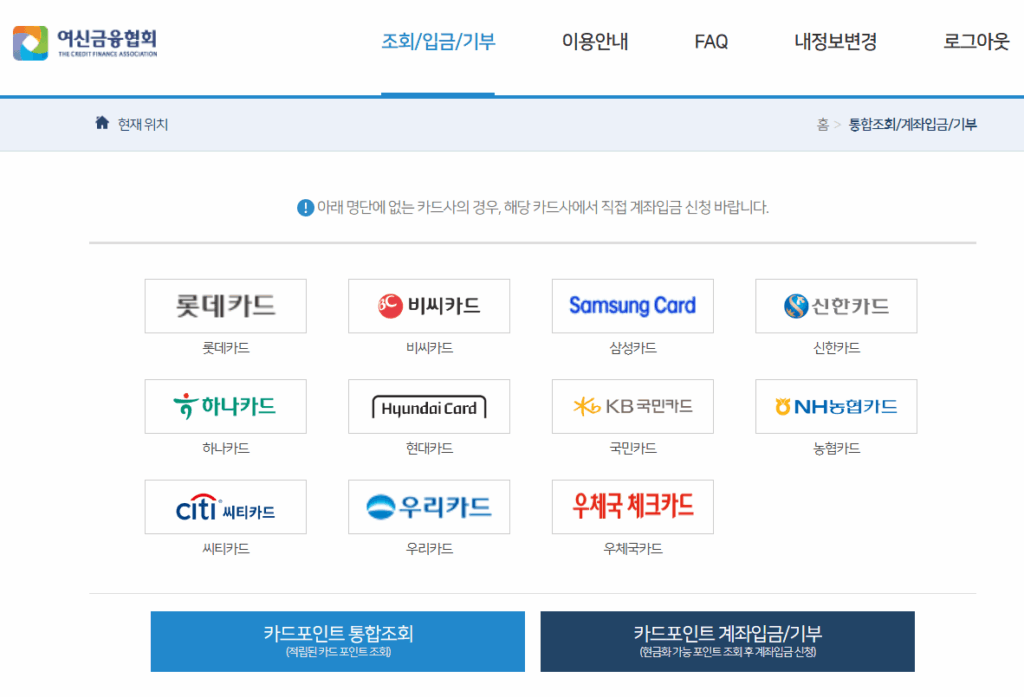Select the 우체국 체크카드 logo tile
The height and width of the screenshot is (697, 1024).
coord(633,507)
